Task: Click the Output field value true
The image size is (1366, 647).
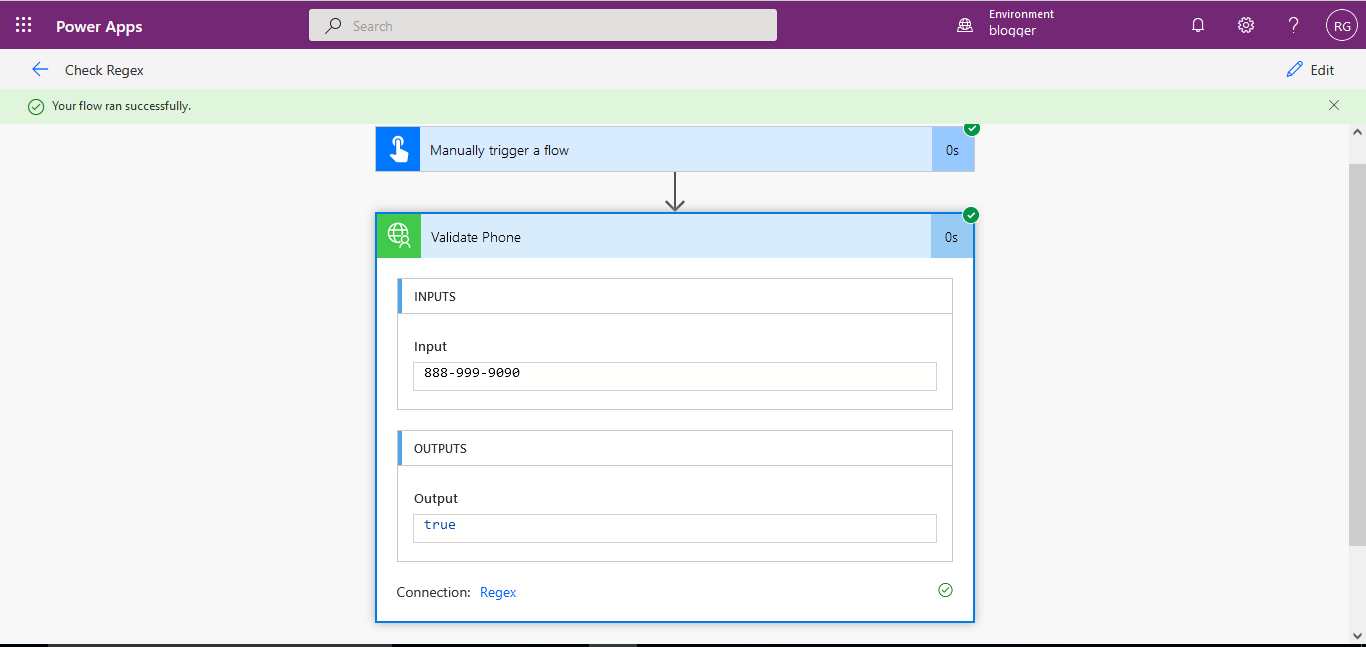Action: [x=675, y=528]
